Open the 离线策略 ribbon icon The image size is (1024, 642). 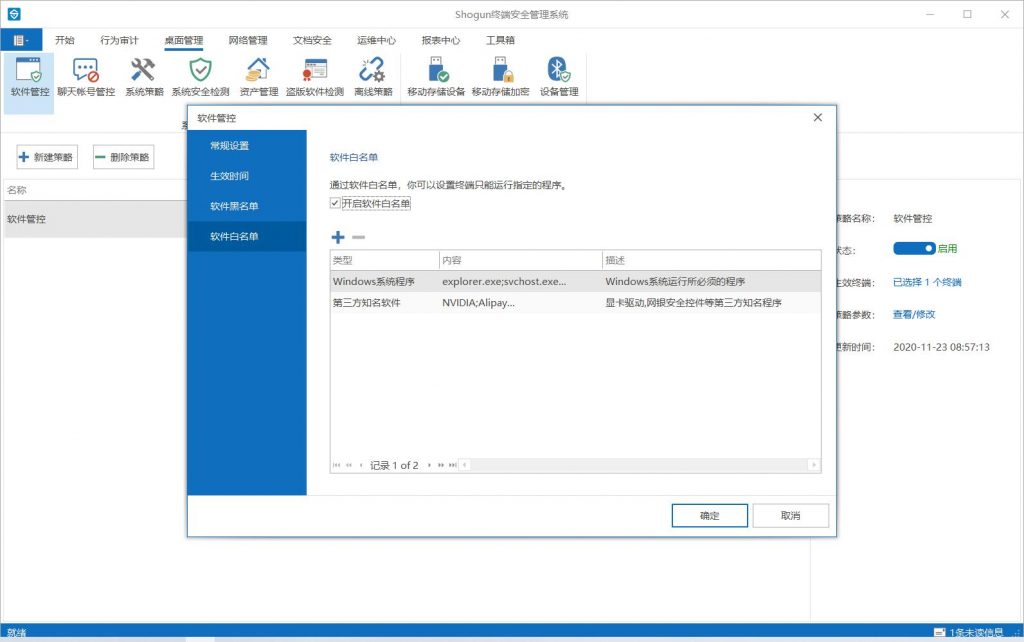point(372,72)
